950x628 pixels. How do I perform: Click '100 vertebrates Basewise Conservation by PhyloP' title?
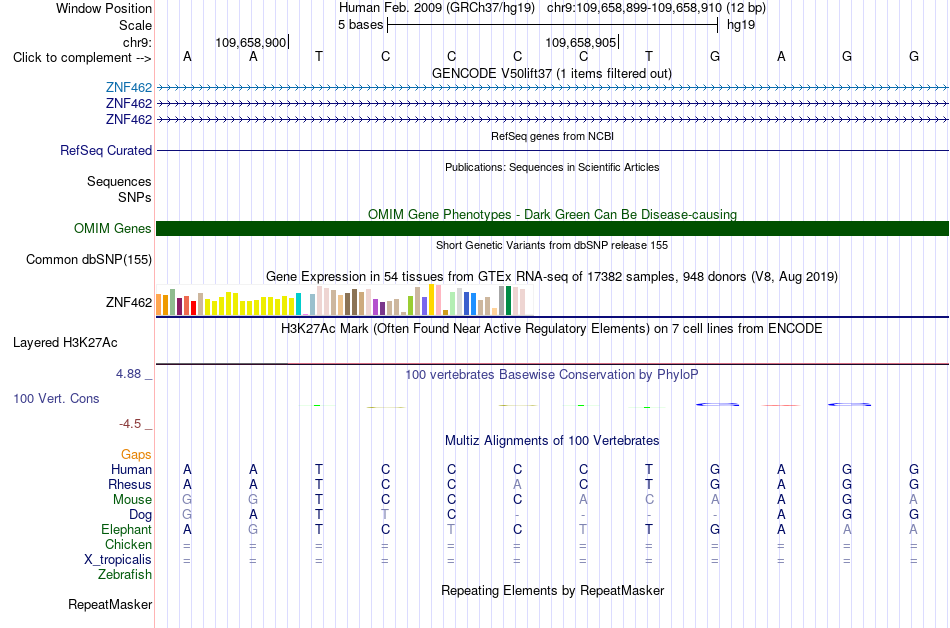(552, 375)
